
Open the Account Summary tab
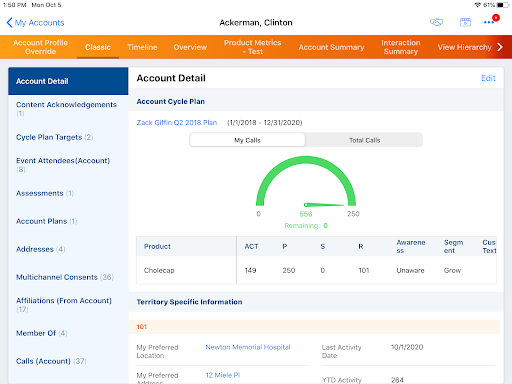331,47
